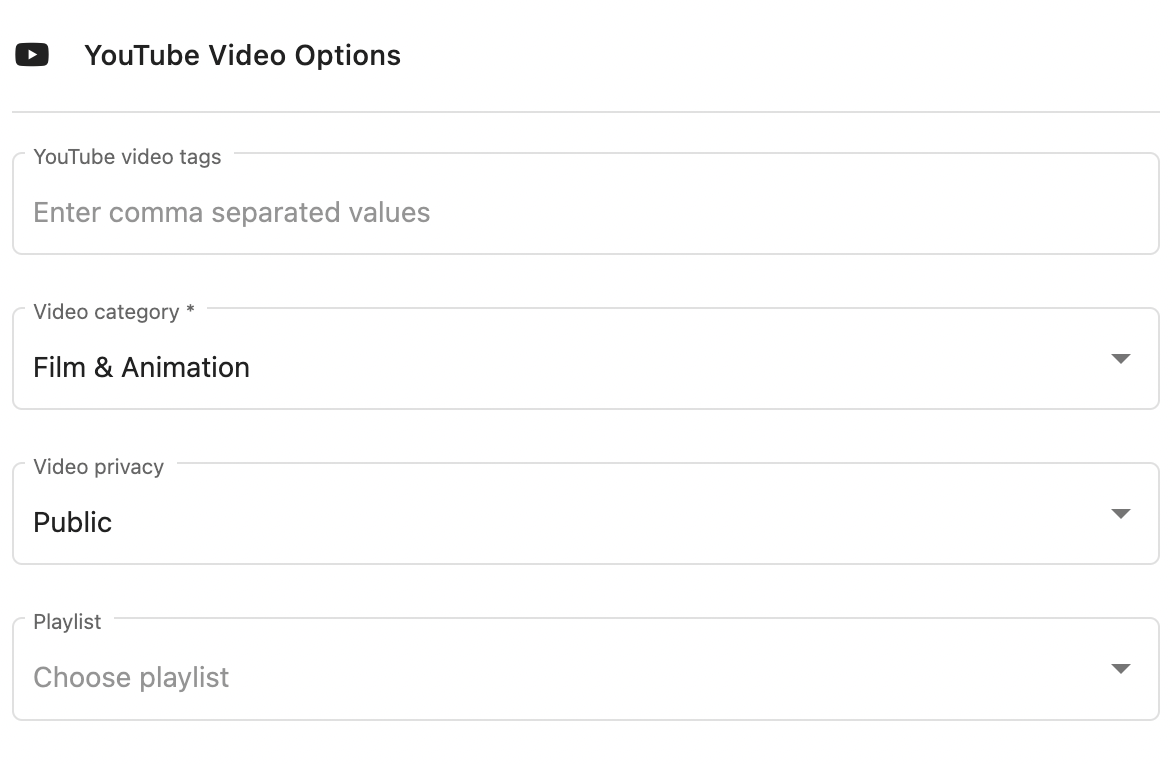
Task: Click the YouTube Video Options heading
Action: tap(242, 55)
